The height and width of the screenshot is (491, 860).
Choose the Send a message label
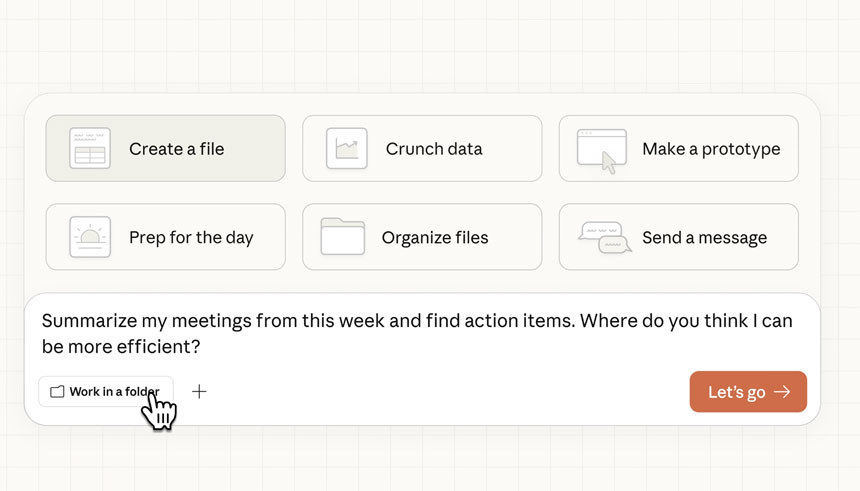[704, 238]
